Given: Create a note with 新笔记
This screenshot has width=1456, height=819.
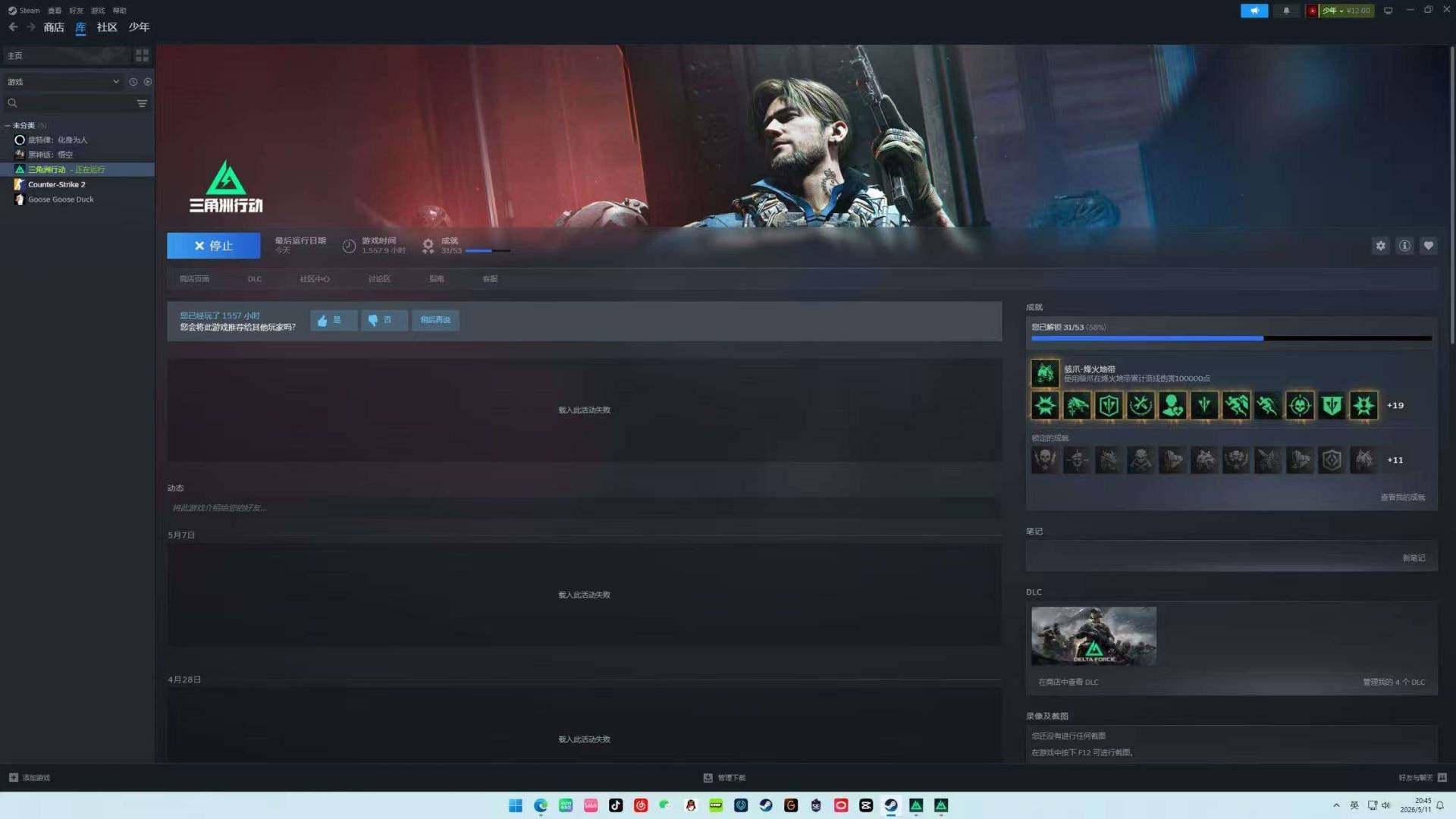Looking at the screenshot, I should (x=1414, y=558).
